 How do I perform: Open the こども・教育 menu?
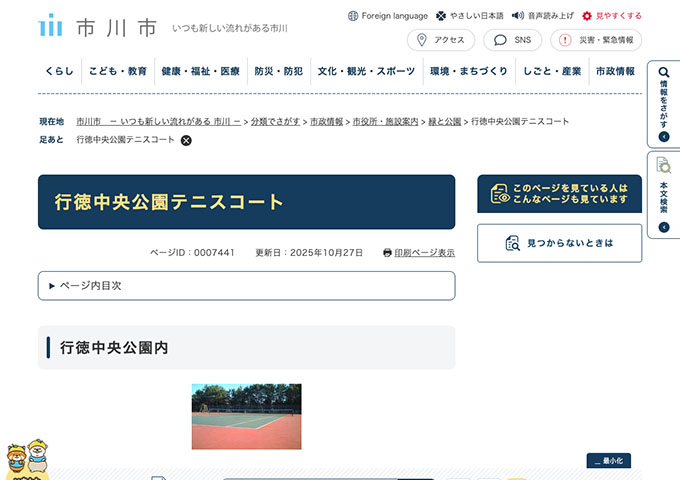pyautogui.click(x=118, y=71)
